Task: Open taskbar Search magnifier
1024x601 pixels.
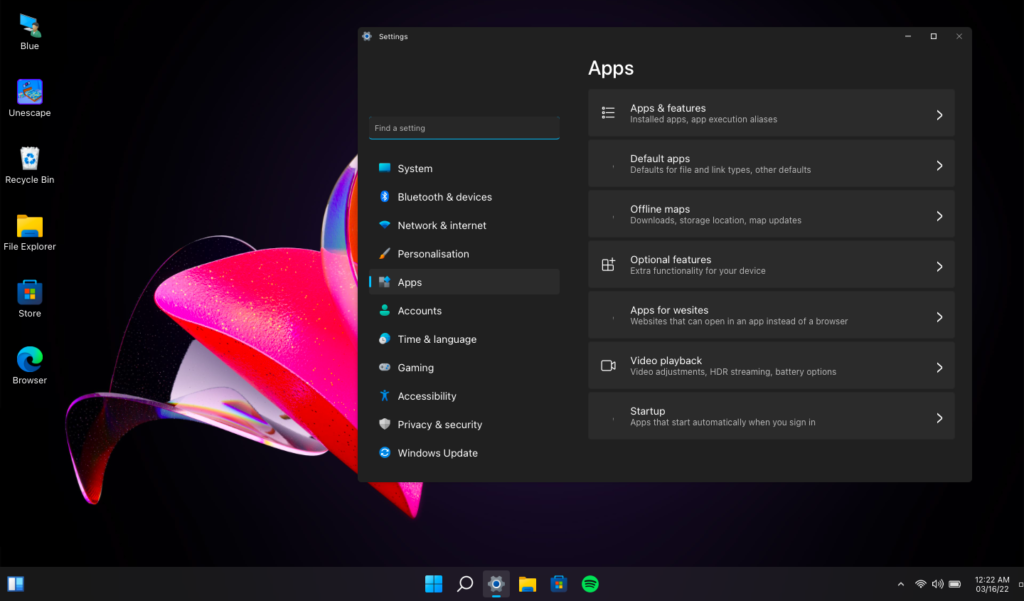Action: [465, 583]
